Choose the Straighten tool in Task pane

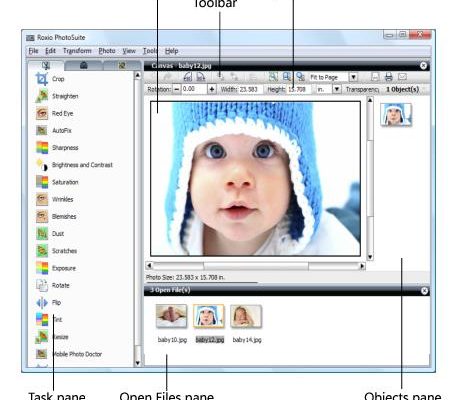pyautogui.click(x=57, y=96)
